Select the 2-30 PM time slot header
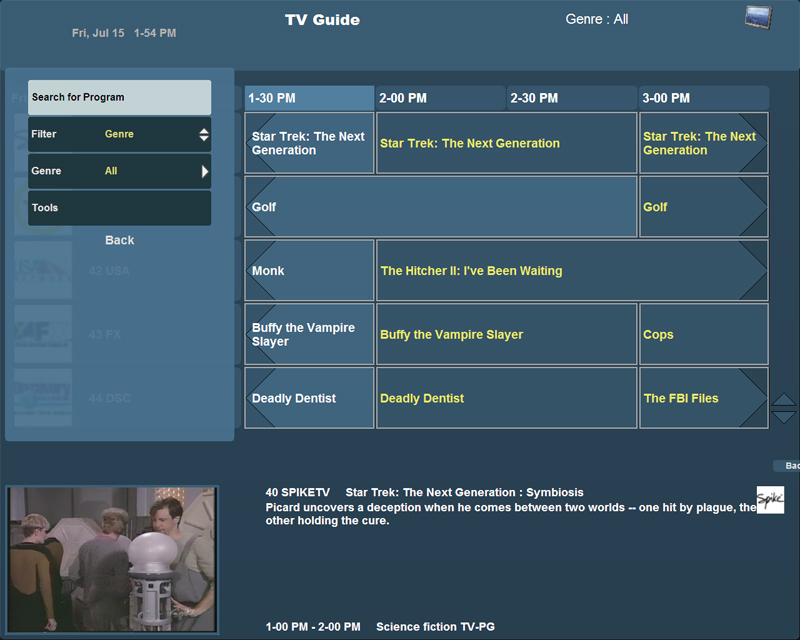This screenshot has height=640, width=800. [x=572, y=98]
